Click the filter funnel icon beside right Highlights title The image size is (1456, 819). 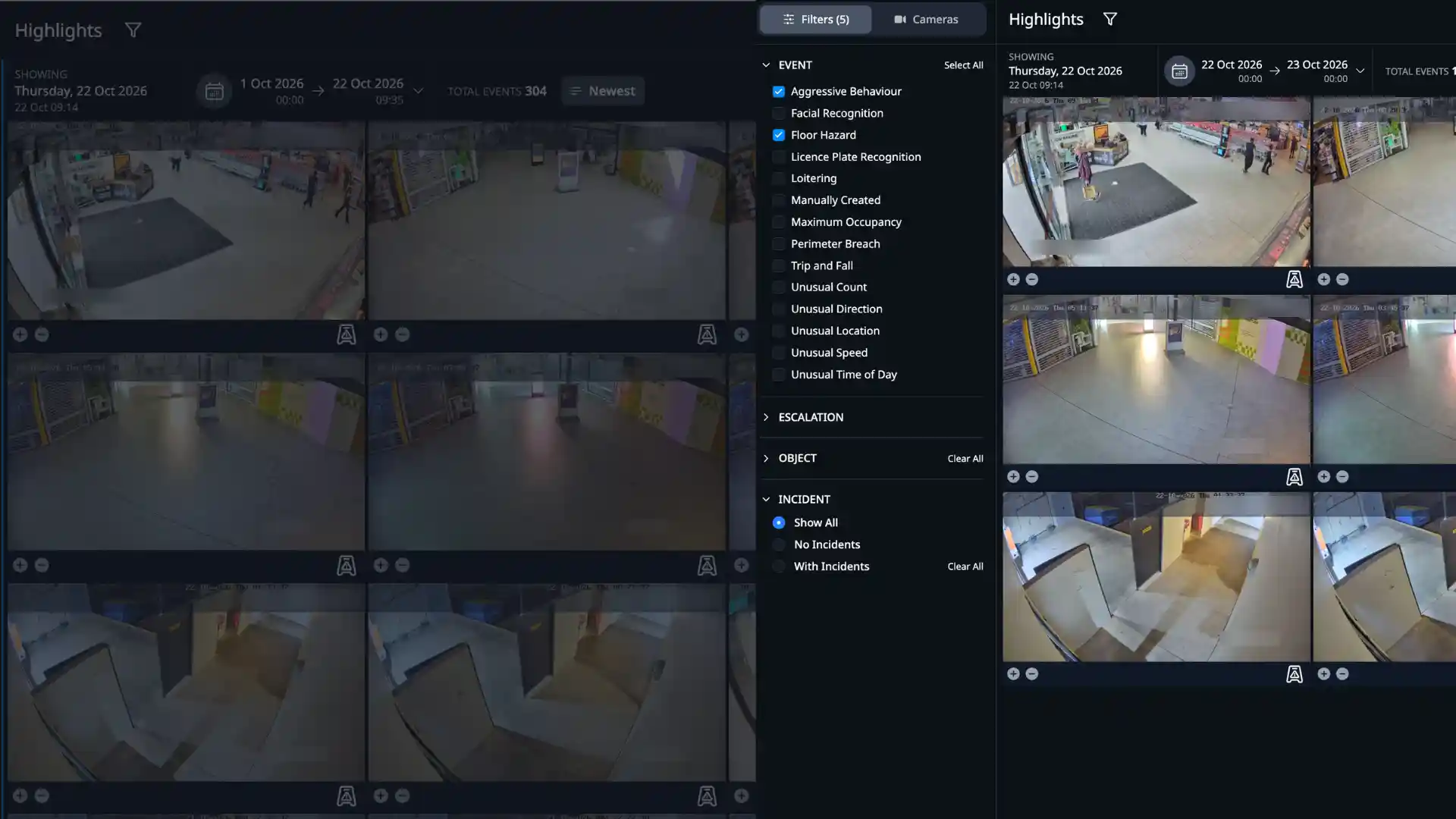coord(1109,19)
